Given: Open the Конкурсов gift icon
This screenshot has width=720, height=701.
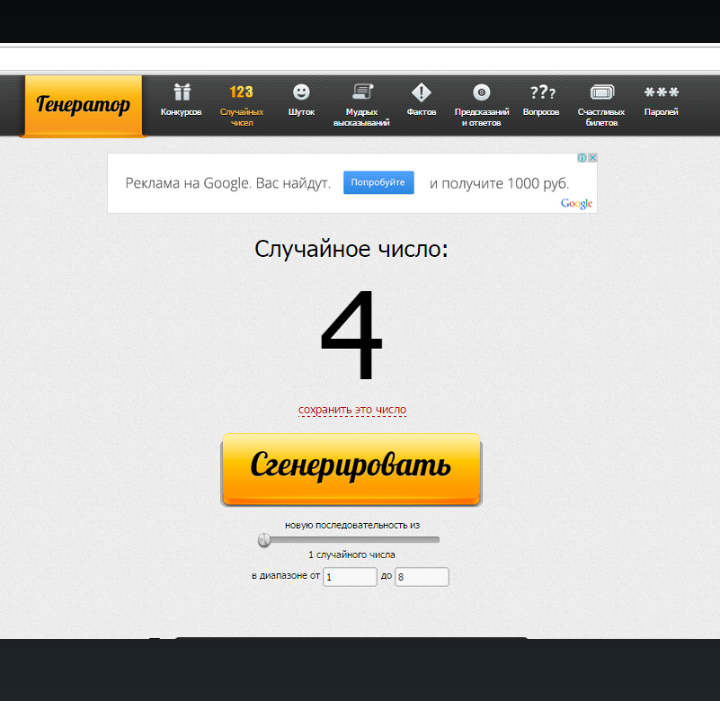Looking at the screenshot, I should point(182,92).
